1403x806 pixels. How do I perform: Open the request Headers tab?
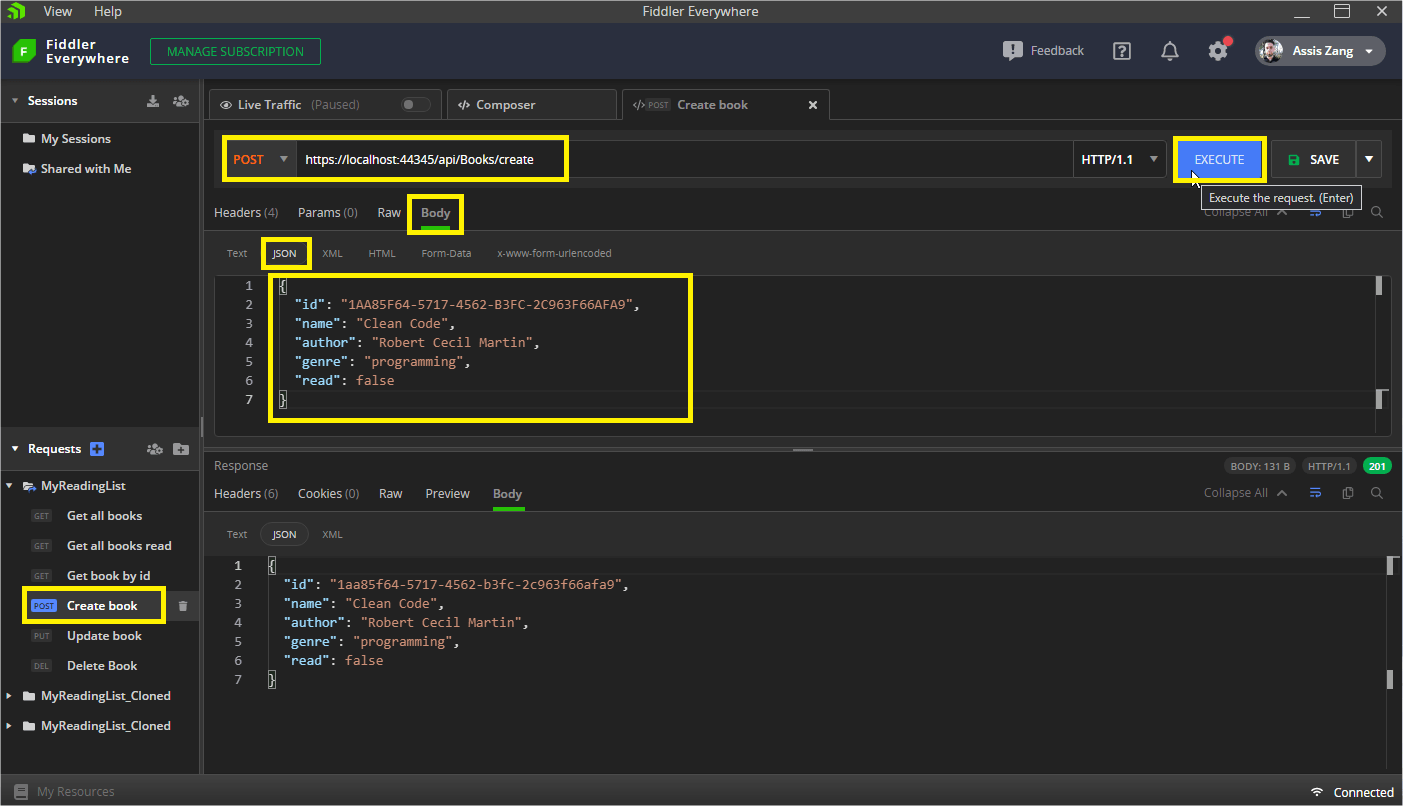(247, 213)
